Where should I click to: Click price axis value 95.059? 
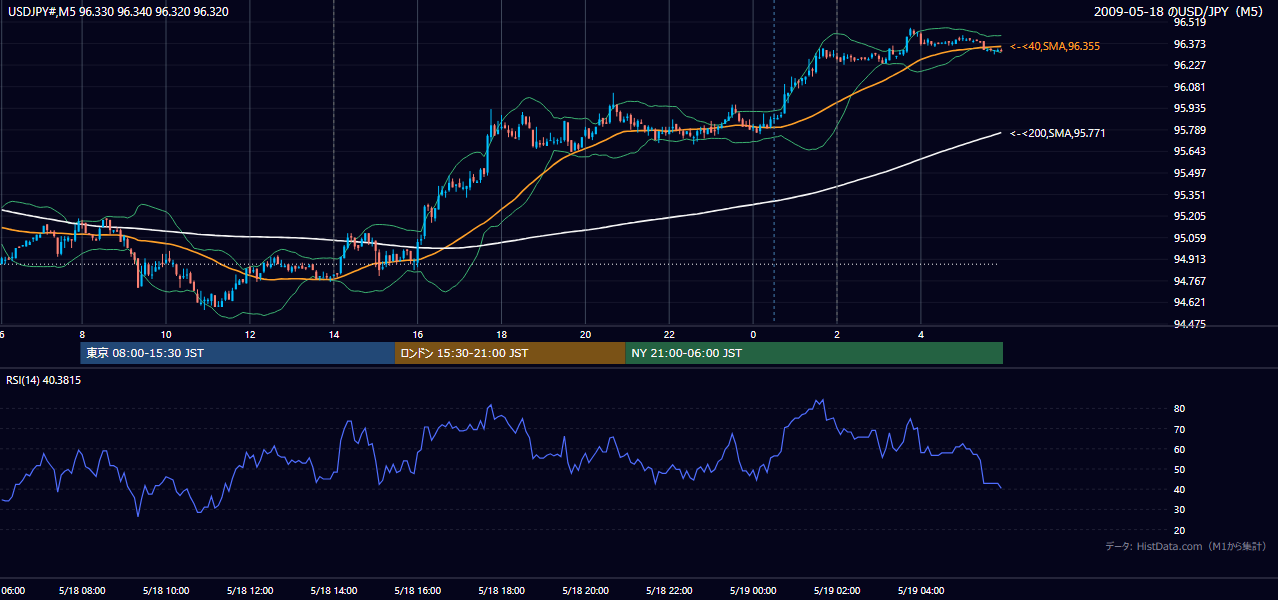click(1189, 238)
